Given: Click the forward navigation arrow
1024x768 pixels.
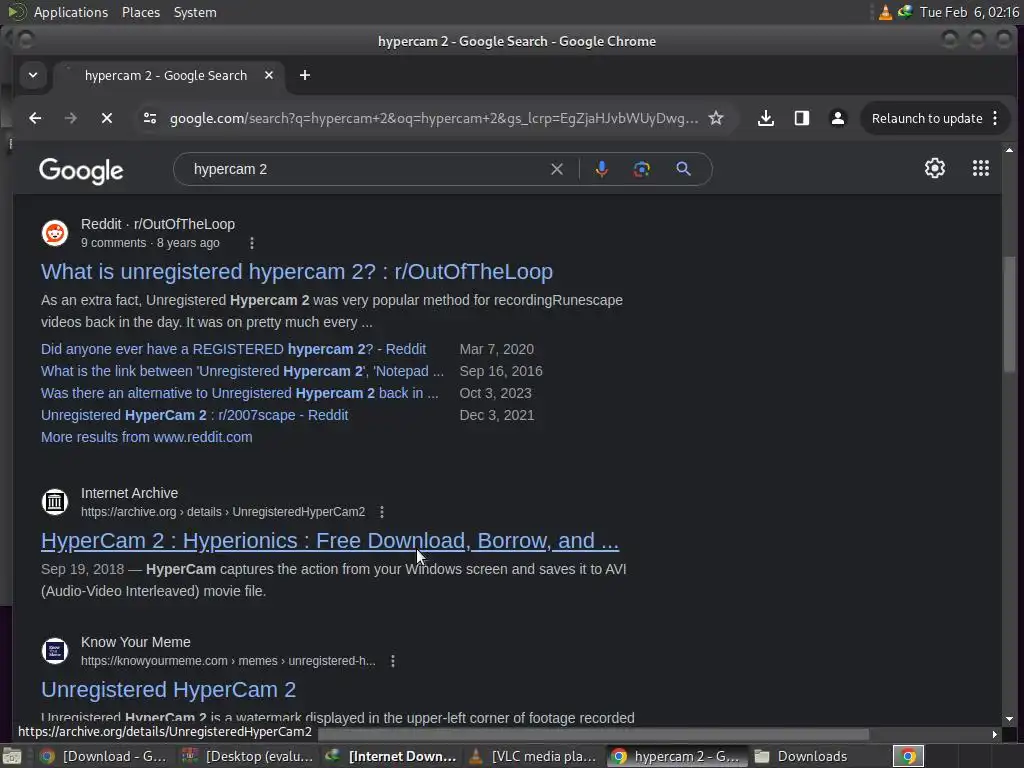Looking at the screenshot, I should click(71, 118).
